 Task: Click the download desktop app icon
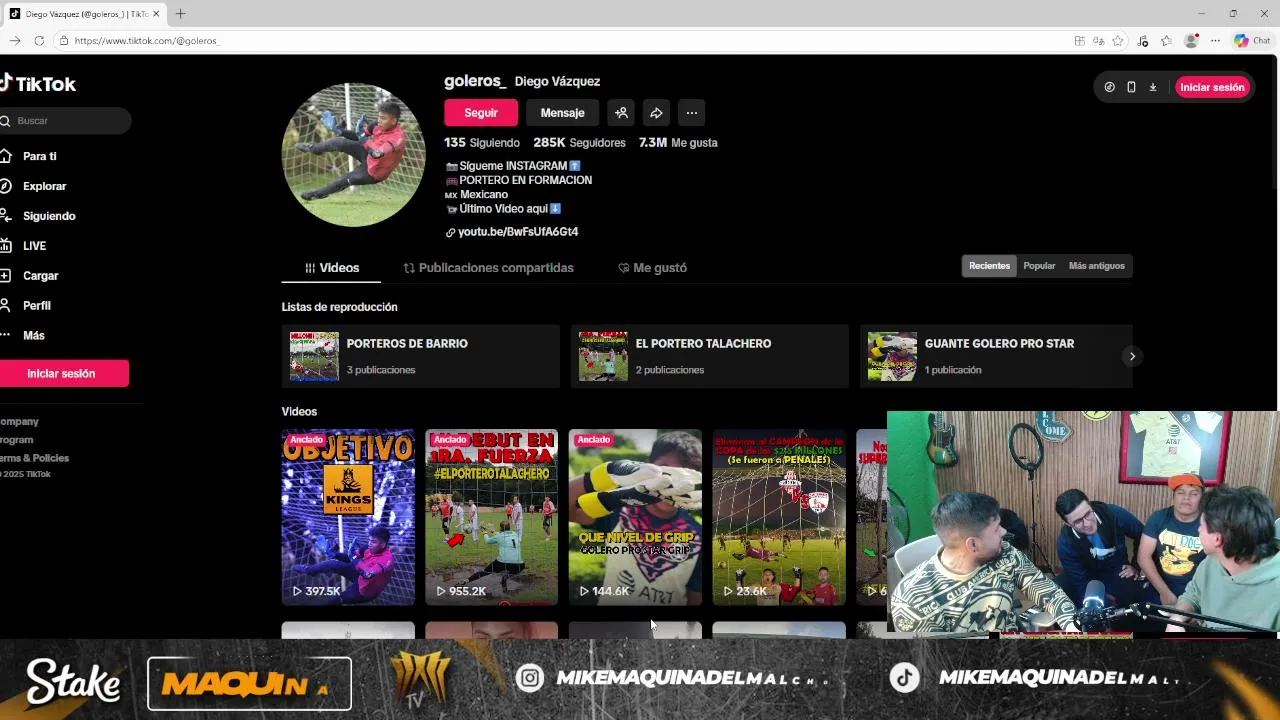(x=1153, y=87)
